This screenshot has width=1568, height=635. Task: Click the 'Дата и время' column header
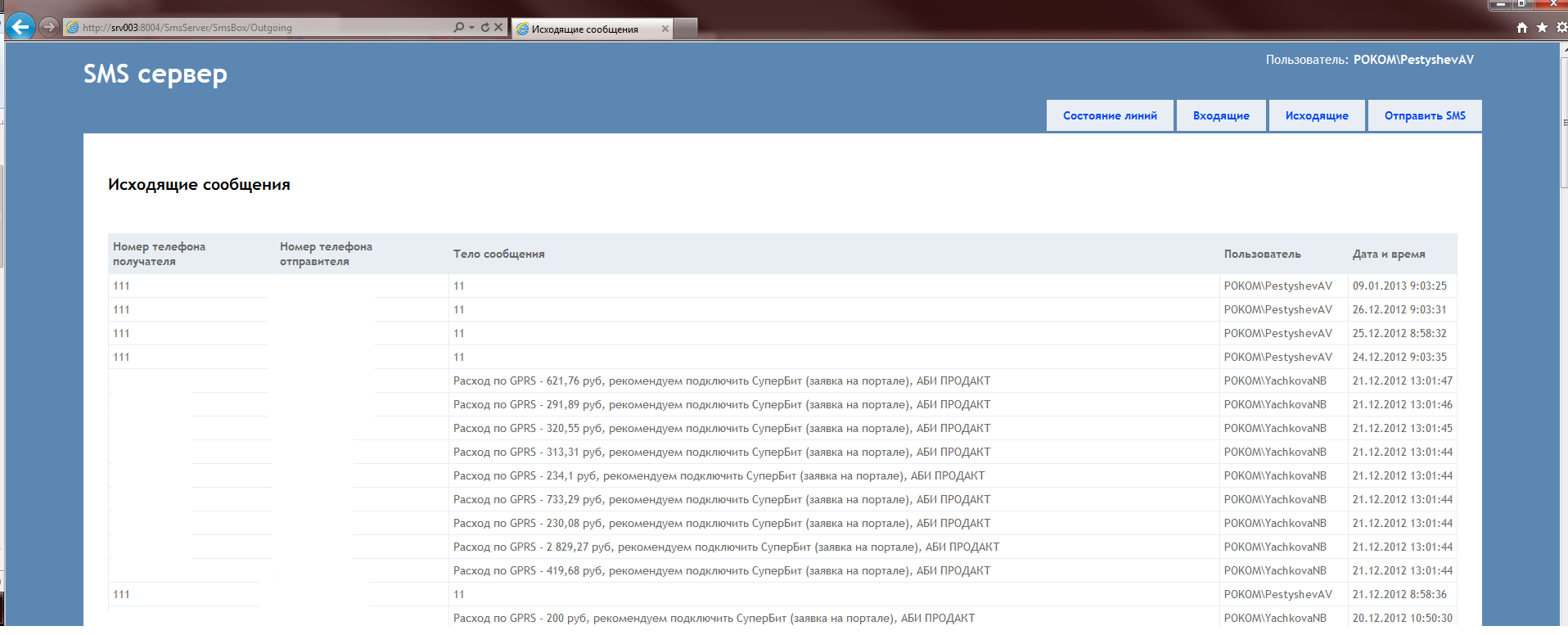pyautogui.click(x=1388, y=254)
